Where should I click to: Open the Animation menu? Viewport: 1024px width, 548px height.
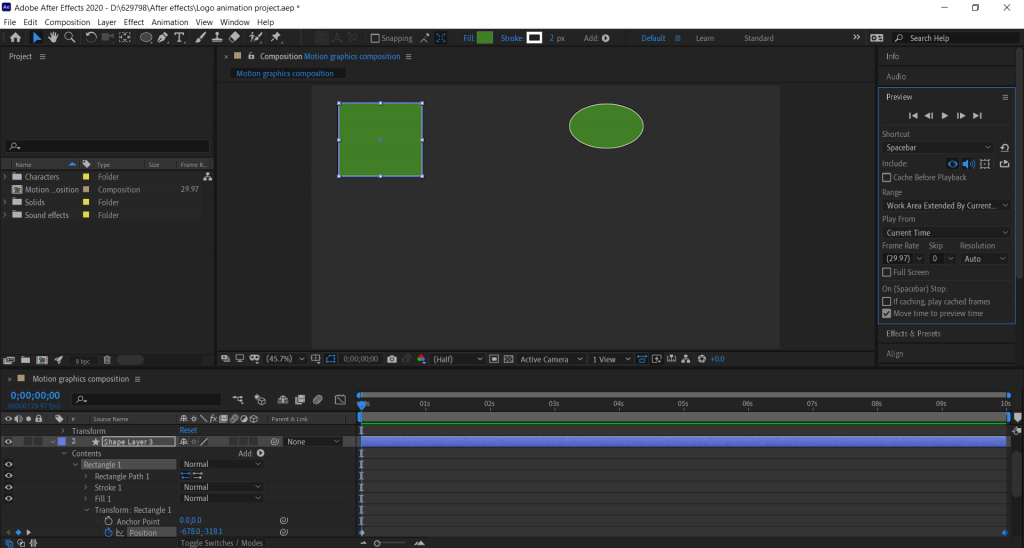(169, 22)
